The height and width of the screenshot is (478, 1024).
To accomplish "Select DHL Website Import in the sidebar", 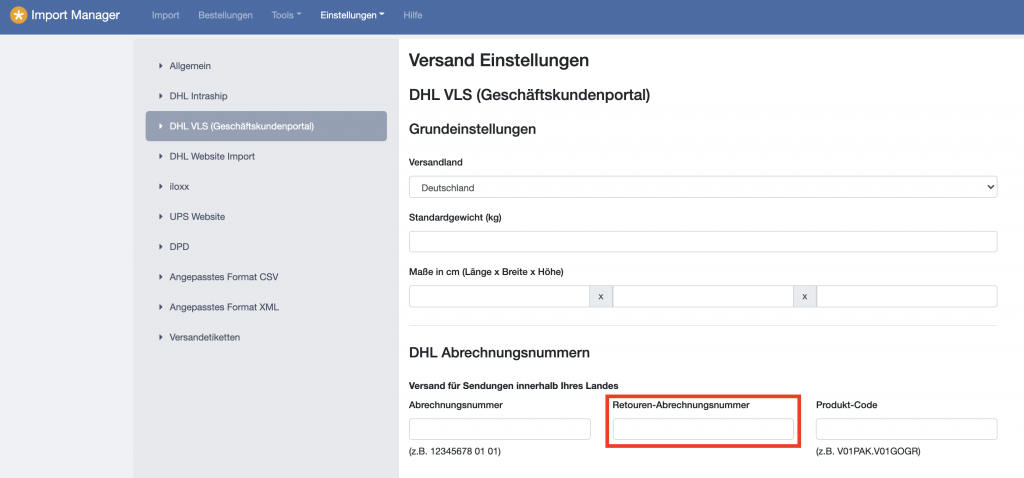I will (212, 156).
